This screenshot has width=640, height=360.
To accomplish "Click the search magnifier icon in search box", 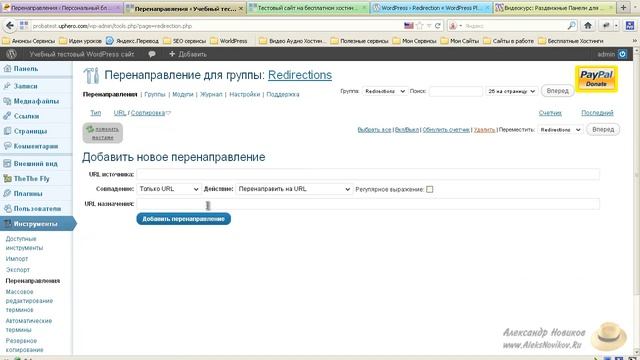I will pyautogui.click(x=571, y=26).
